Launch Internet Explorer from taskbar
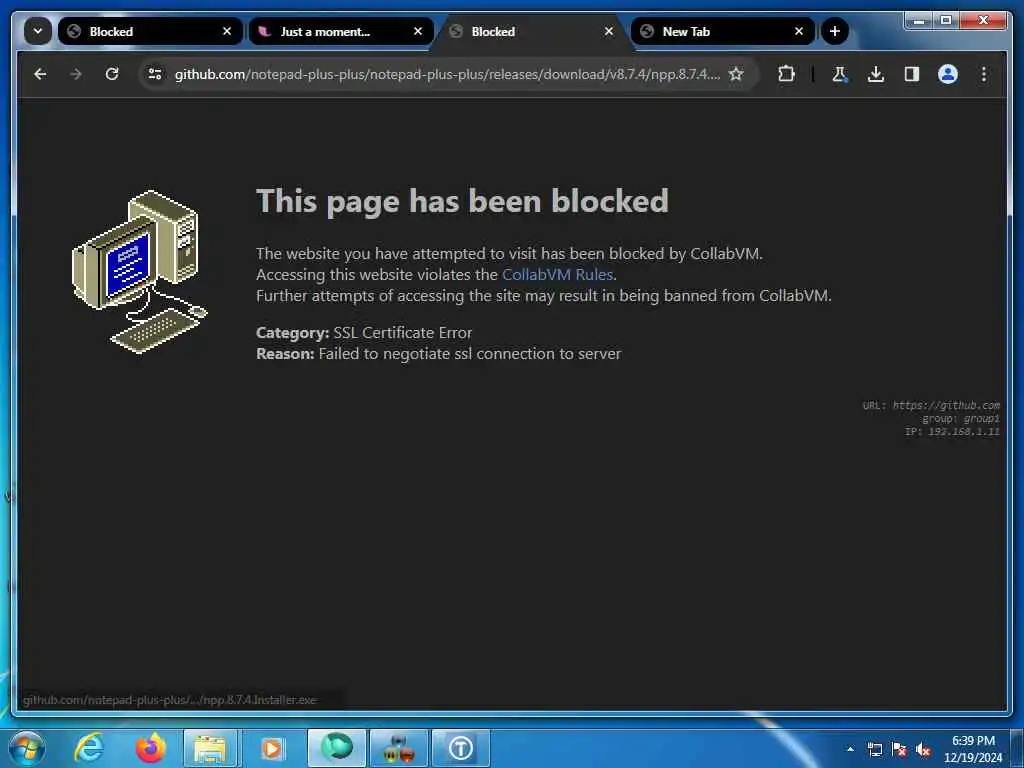 tap(89, 748)
